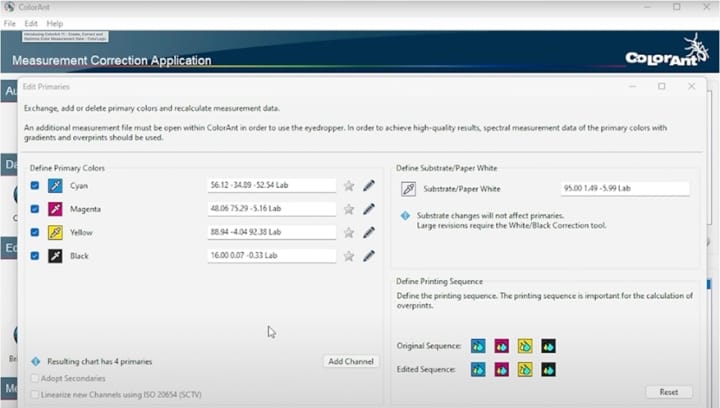Open the Edit menu
Image resolution: width=720 pixels, height=408 pixels.
point(31,23)
